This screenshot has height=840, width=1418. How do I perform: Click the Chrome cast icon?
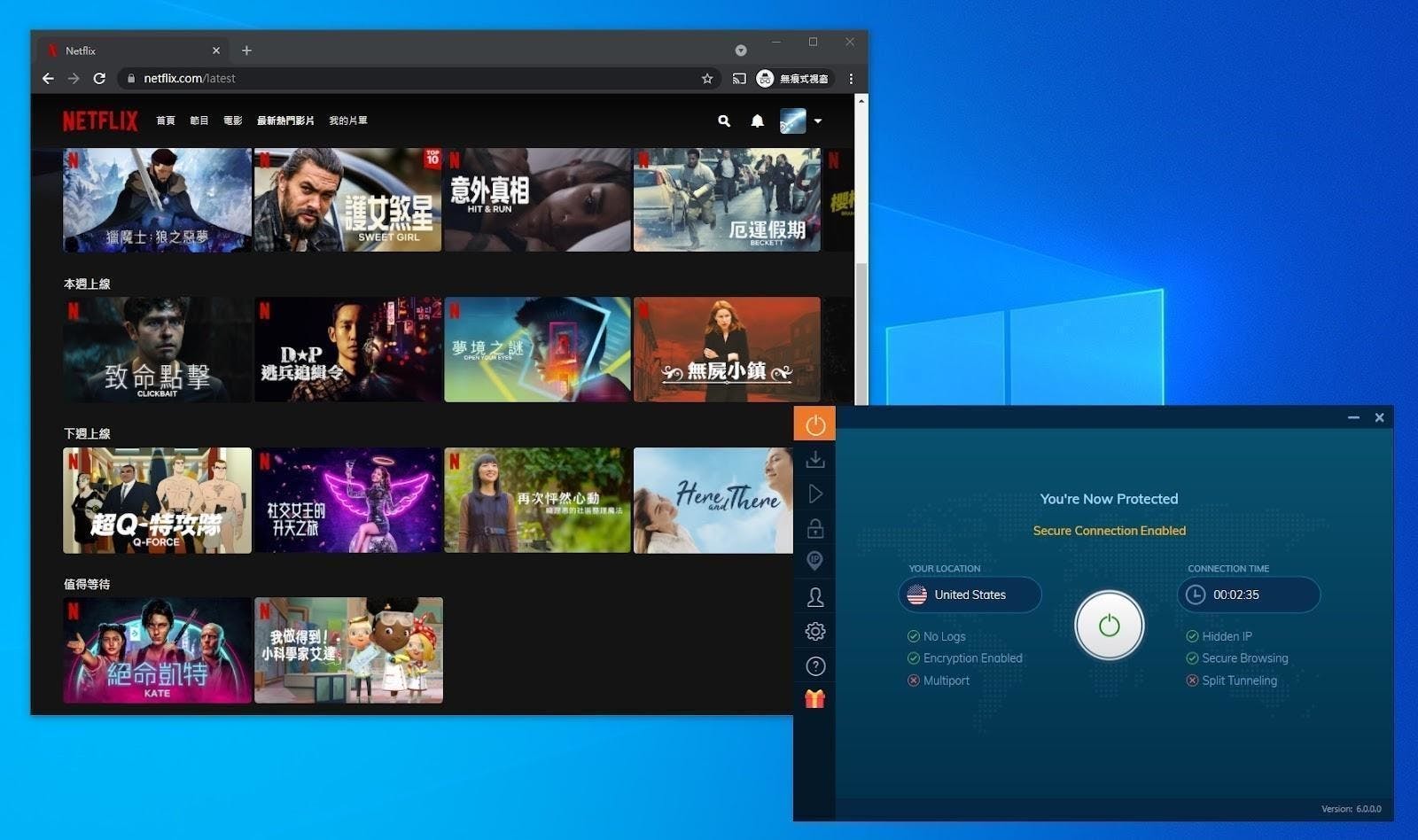[739, 78]
